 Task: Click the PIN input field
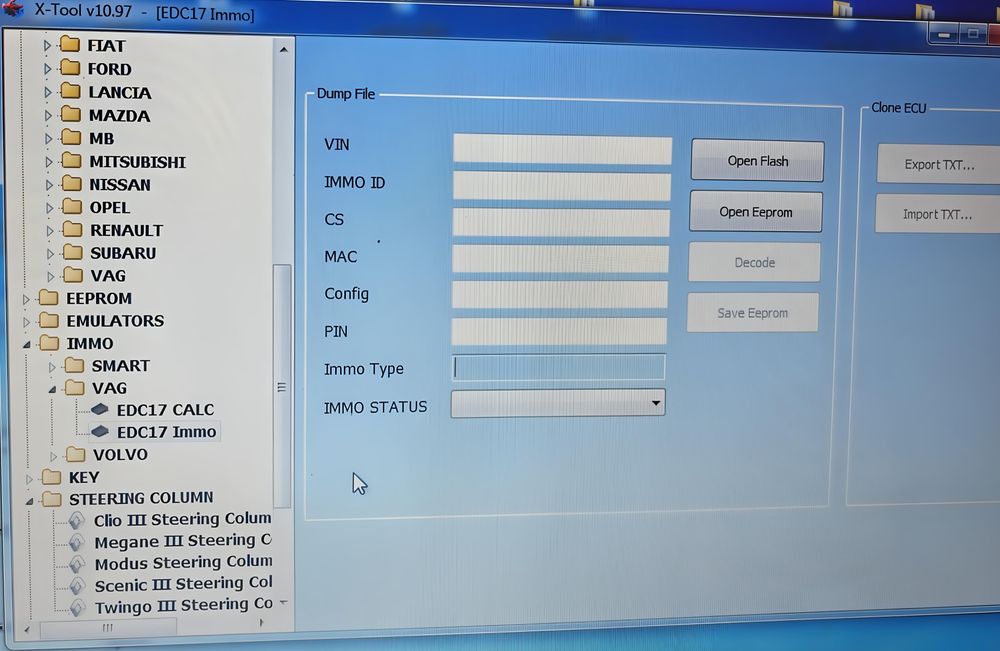559,331
